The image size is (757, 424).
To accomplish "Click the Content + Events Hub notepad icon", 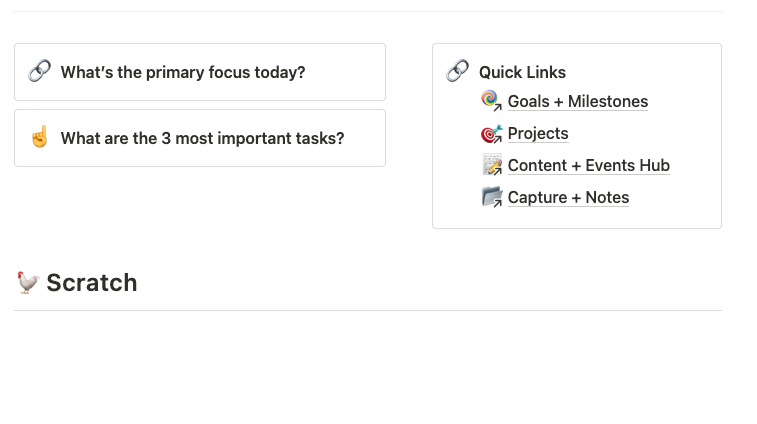I will pos(491,165).
